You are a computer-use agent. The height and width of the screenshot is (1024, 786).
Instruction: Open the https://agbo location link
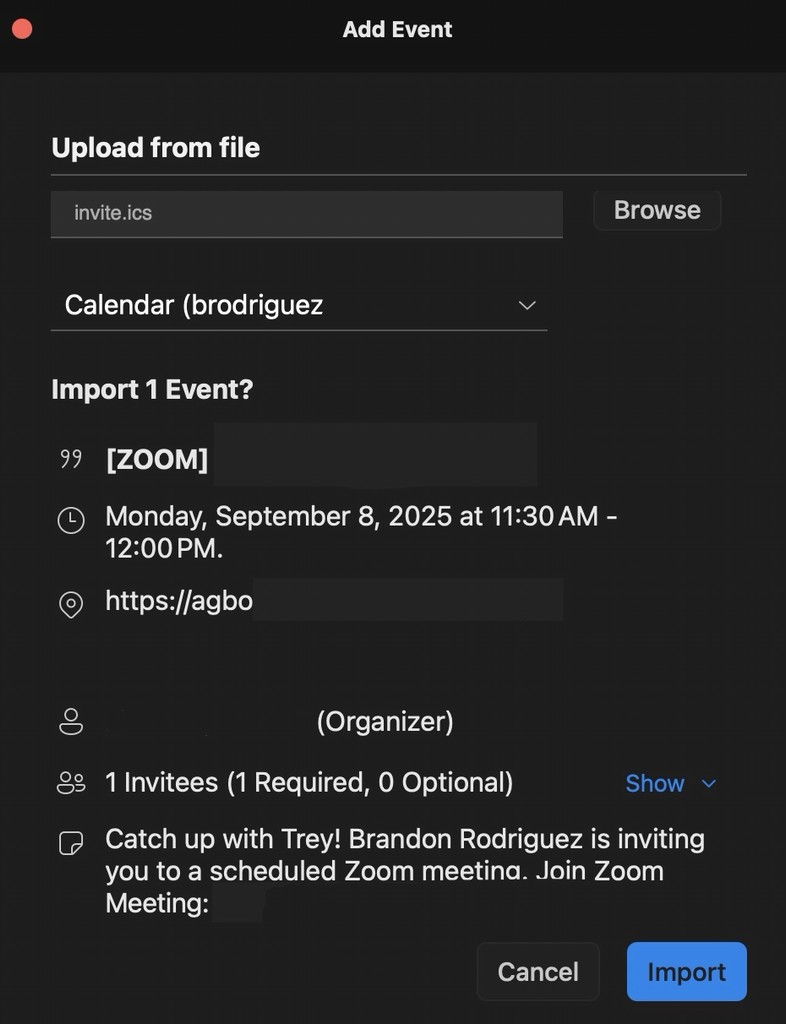(179, 601)
